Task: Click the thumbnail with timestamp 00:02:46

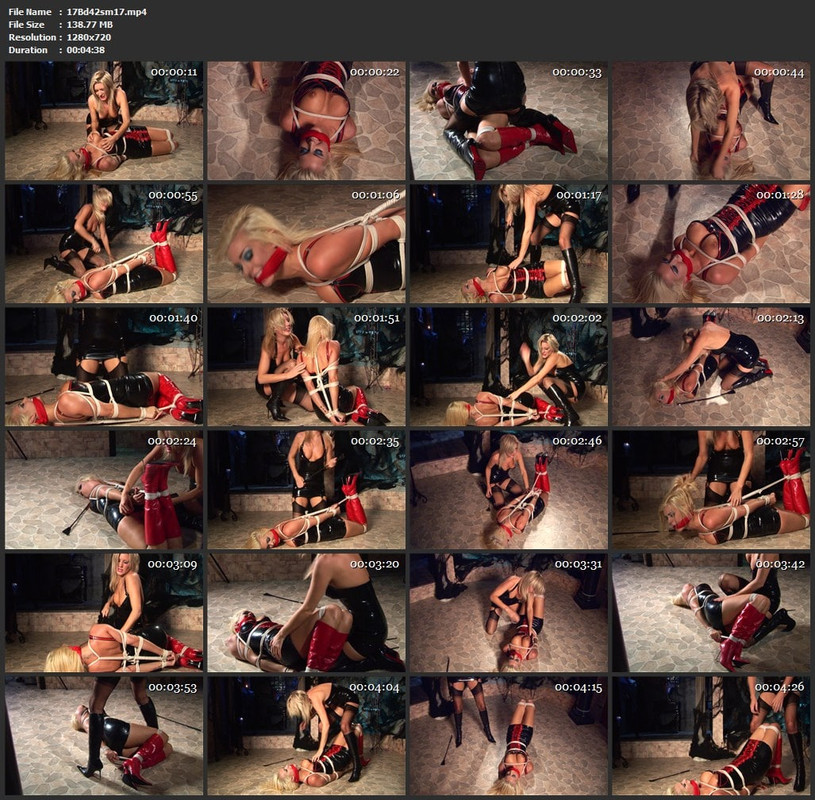Action: pos(509,490)
